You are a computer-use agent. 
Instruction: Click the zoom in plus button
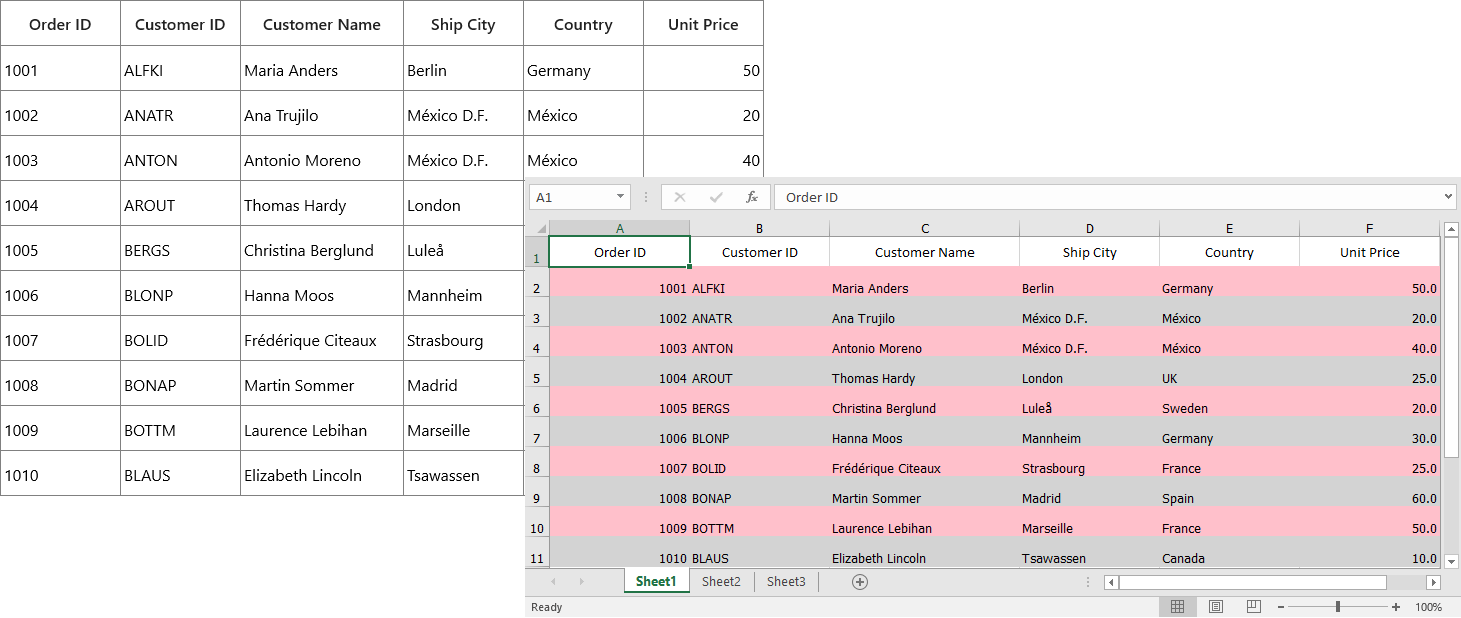[x=1396, y=607]
